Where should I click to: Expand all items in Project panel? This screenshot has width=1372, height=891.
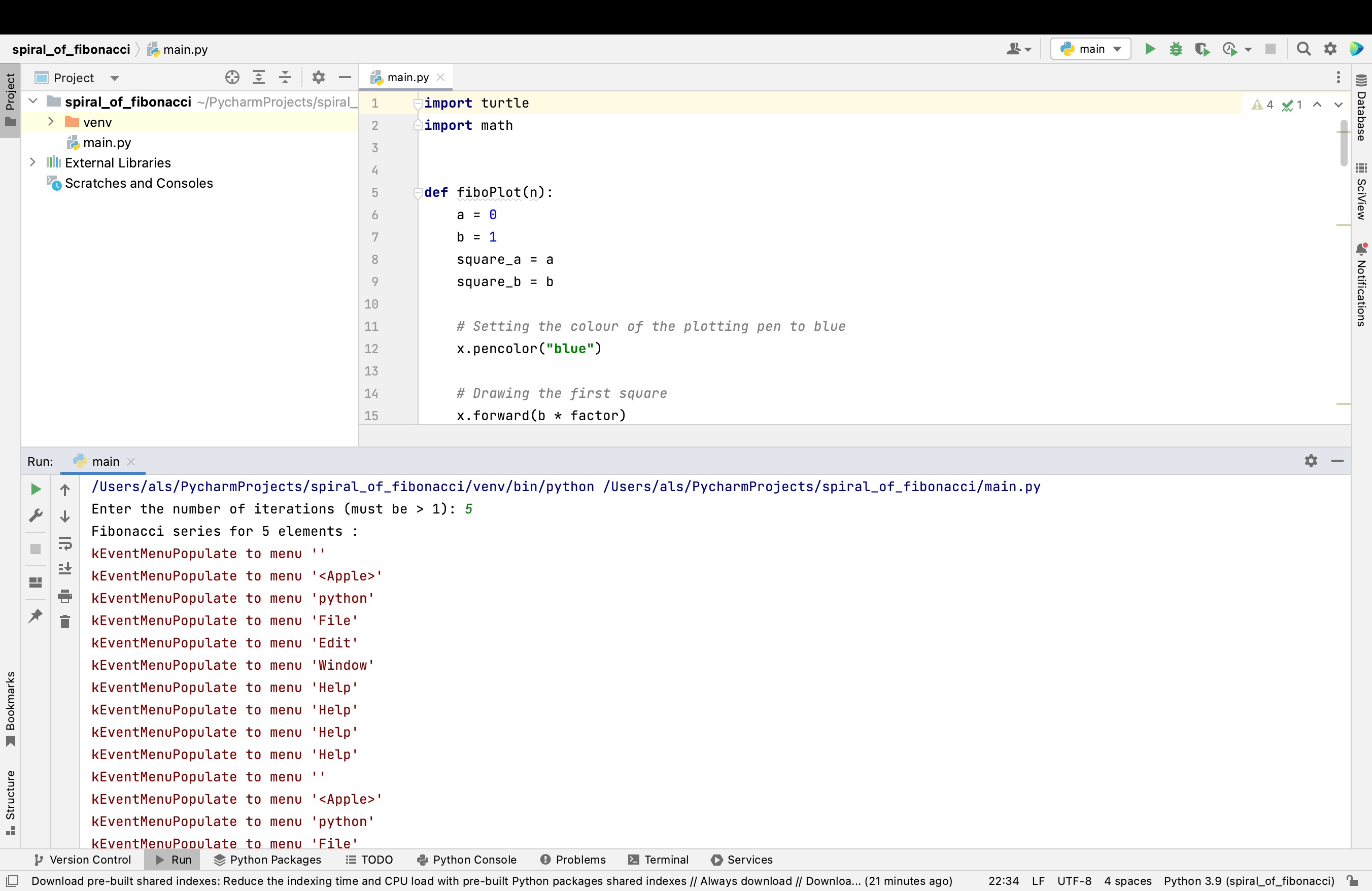click(259, 77)
